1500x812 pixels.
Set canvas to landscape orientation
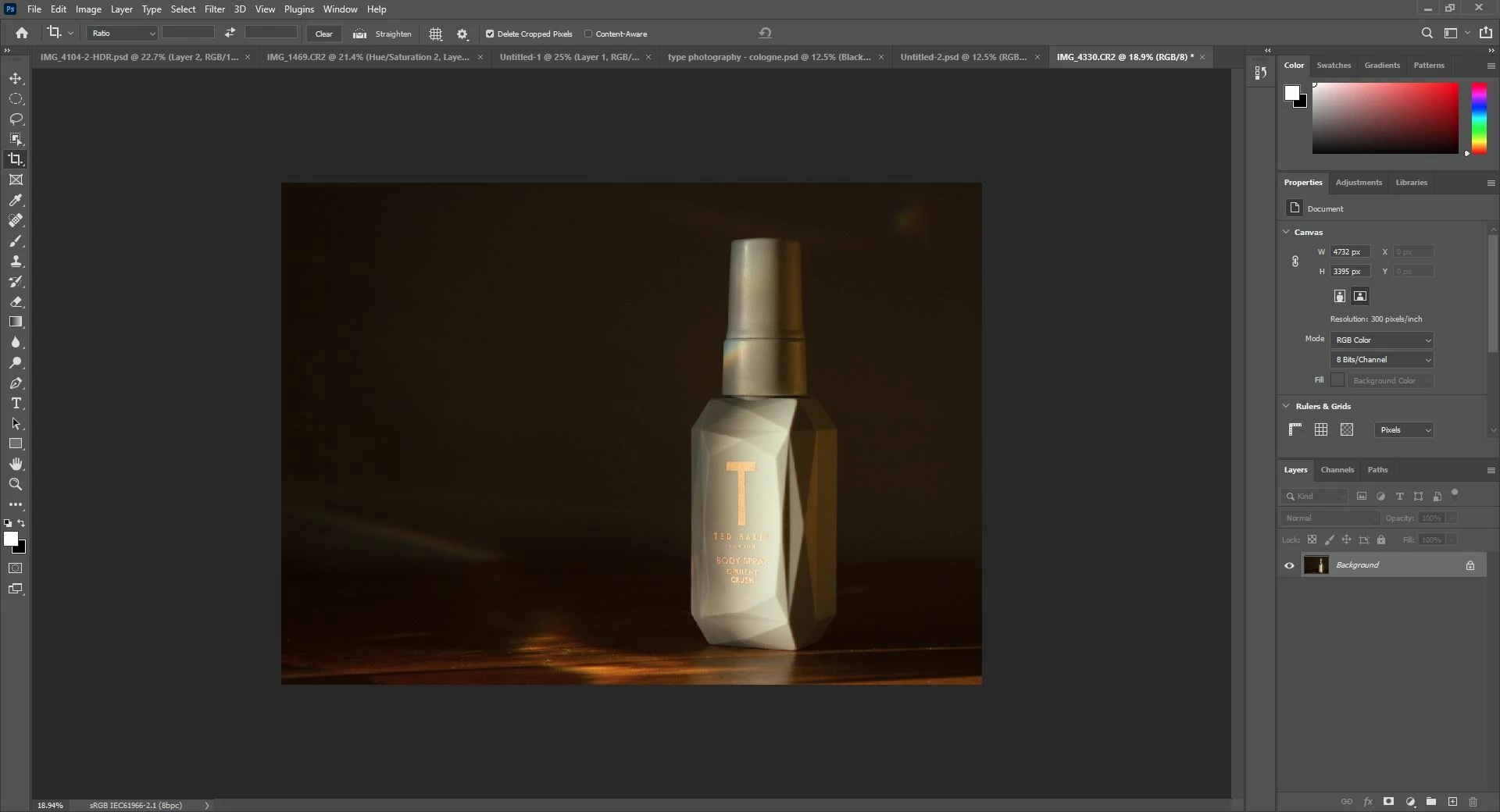click(1360, 296)
